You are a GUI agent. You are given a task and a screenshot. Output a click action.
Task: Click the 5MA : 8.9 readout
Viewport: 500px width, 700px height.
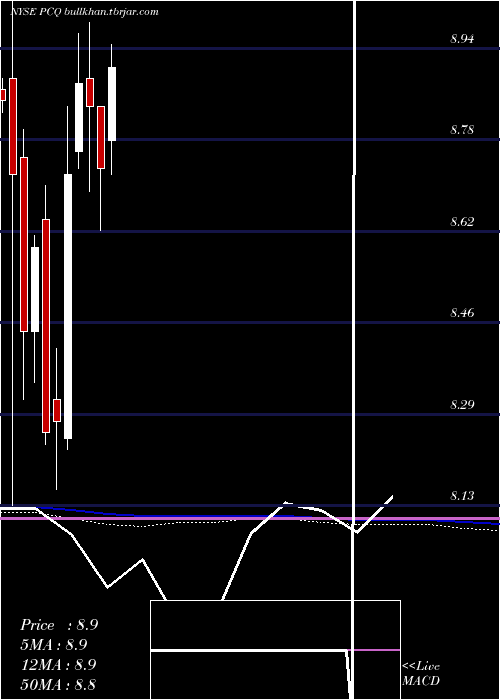coord(54,645)
